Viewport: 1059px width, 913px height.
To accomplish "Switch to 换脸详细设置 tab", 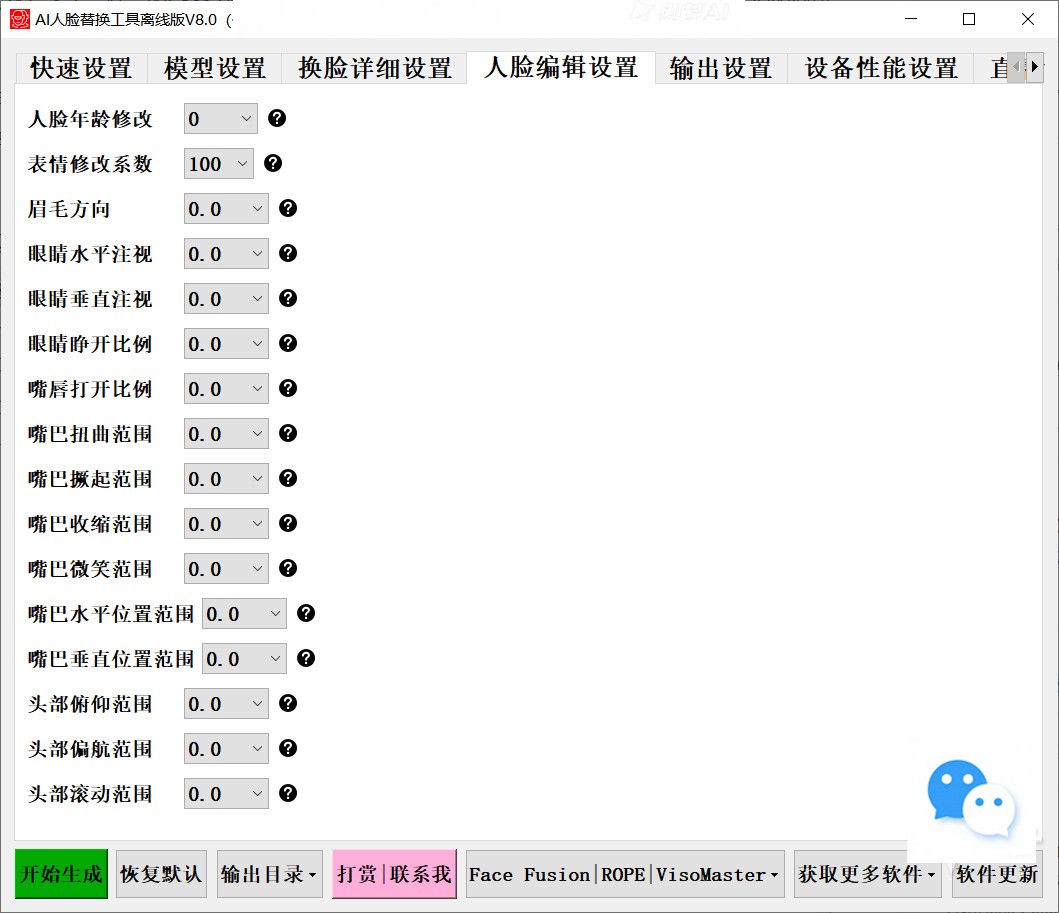I will click(x=375, y=68).
